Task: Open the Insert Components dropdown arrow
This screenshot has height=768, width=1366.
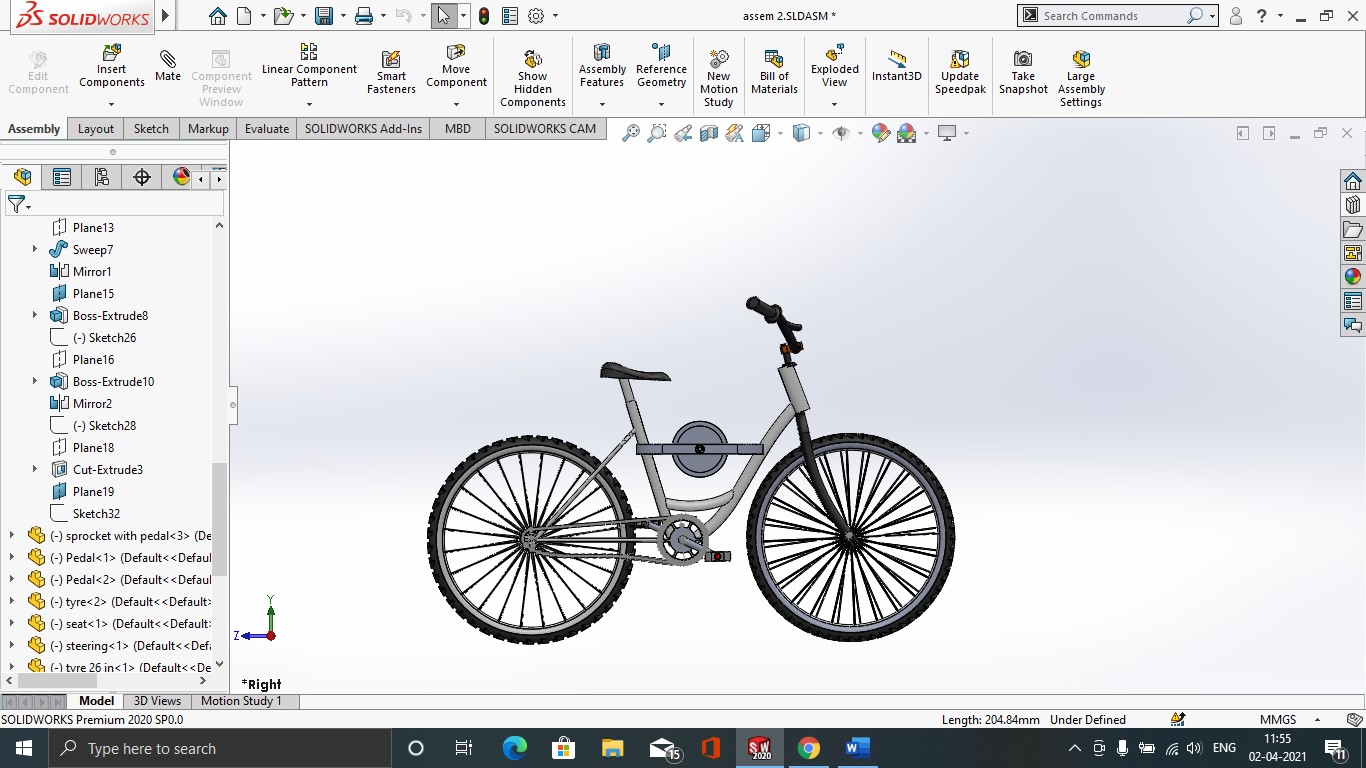Action: click(111, 104)
